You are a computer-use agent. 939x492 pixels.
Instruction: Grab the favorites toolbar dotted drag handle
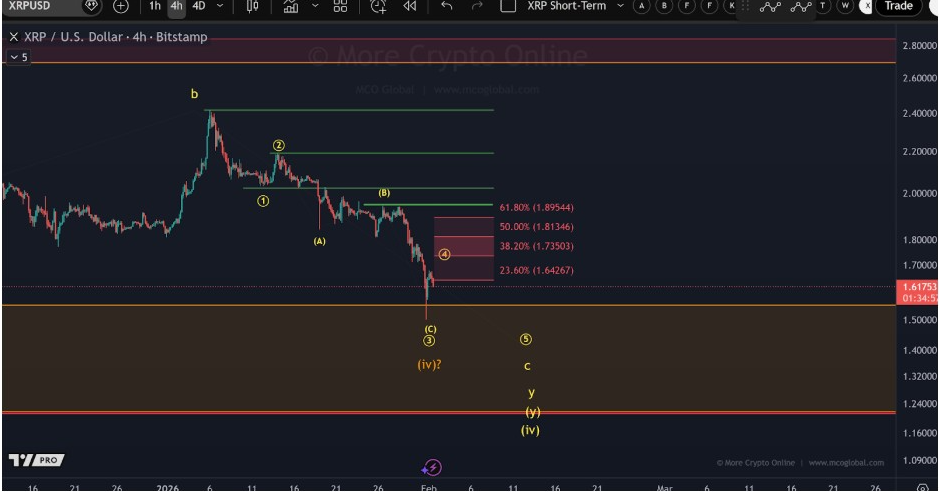(745, 6)
